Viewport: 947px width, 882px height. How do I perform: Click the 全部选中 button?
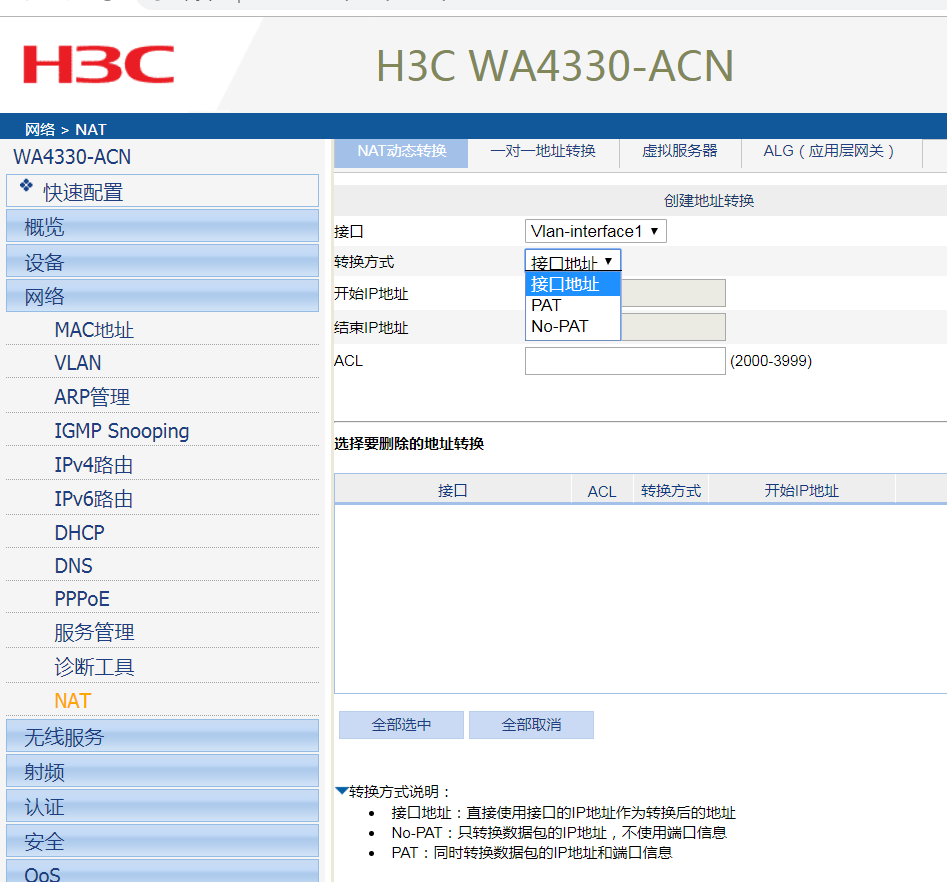401,724
